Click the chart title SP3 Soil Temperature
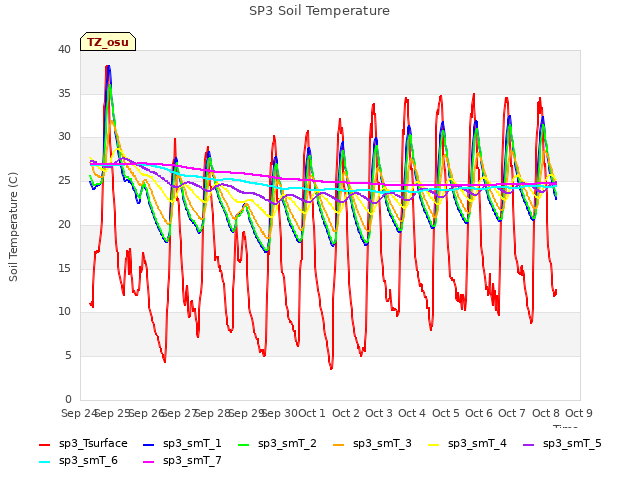 click(319, 11)
